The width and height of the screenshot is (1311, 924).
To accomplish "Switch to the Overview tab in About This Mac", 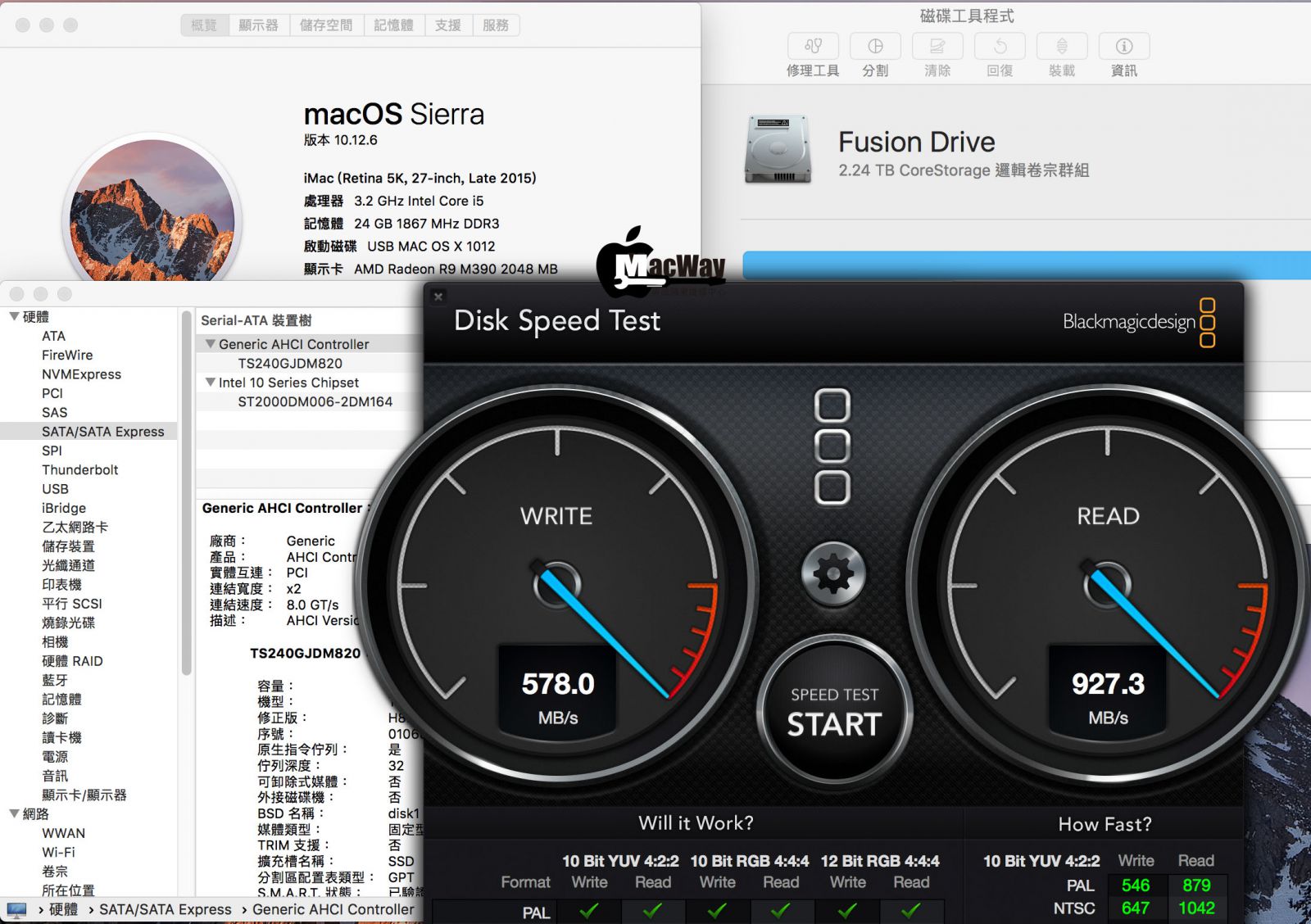I will coord(204,25).
